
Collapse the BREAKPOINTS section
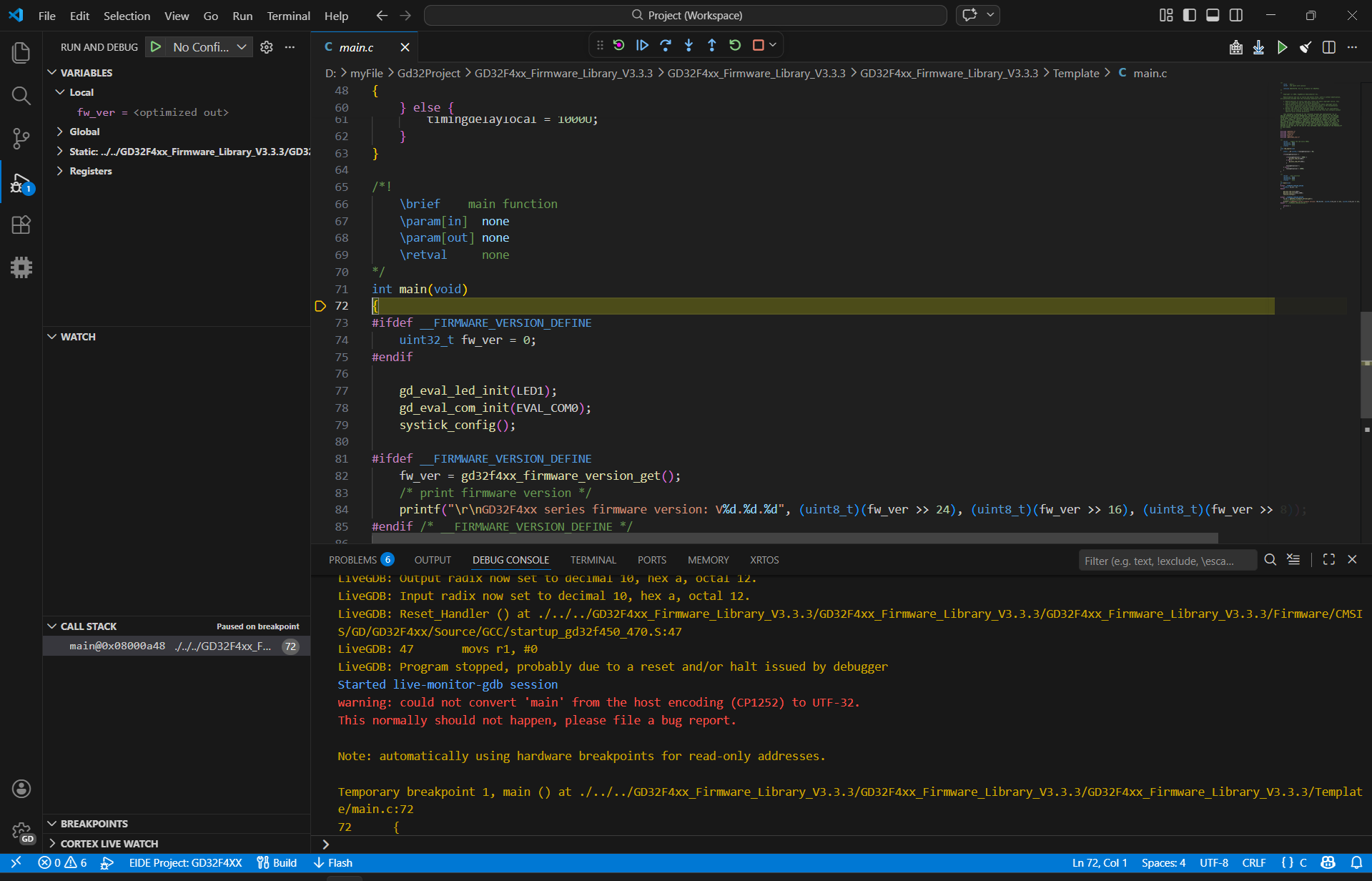point(52,823)
